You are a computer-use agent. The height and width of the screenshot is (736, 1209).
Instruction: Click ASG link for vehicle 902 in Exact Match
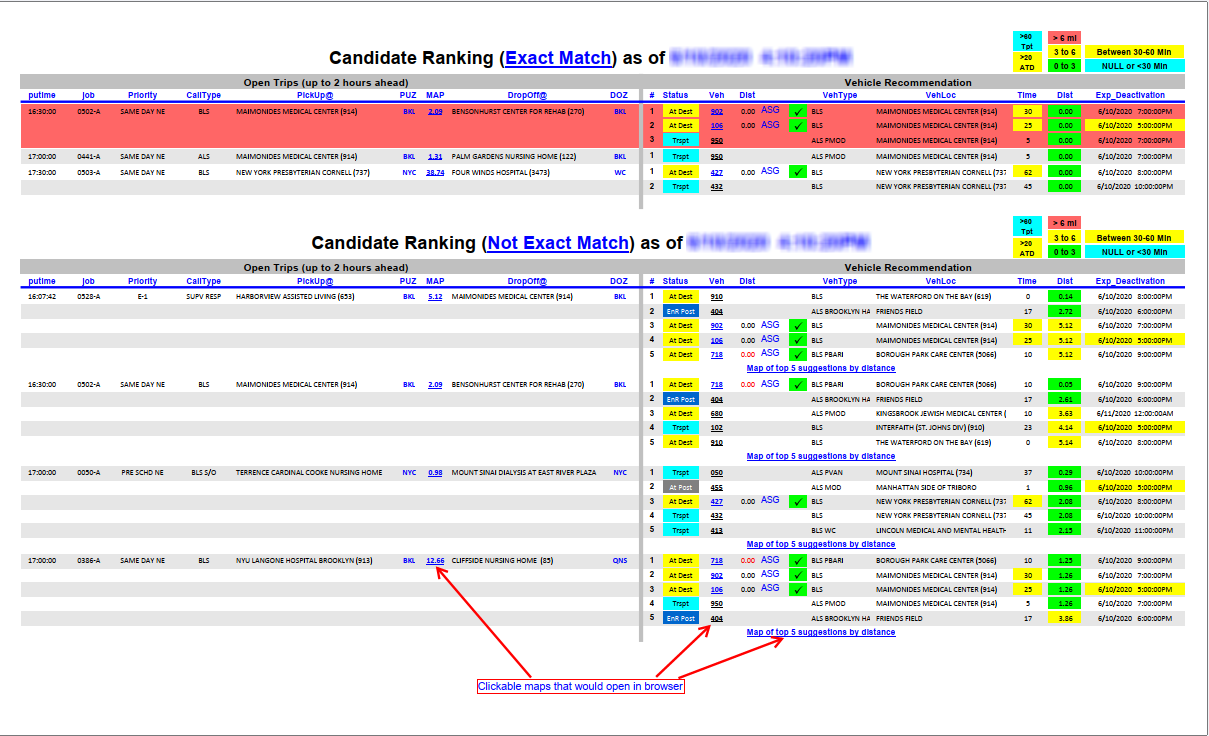click(x=770, y=110)
